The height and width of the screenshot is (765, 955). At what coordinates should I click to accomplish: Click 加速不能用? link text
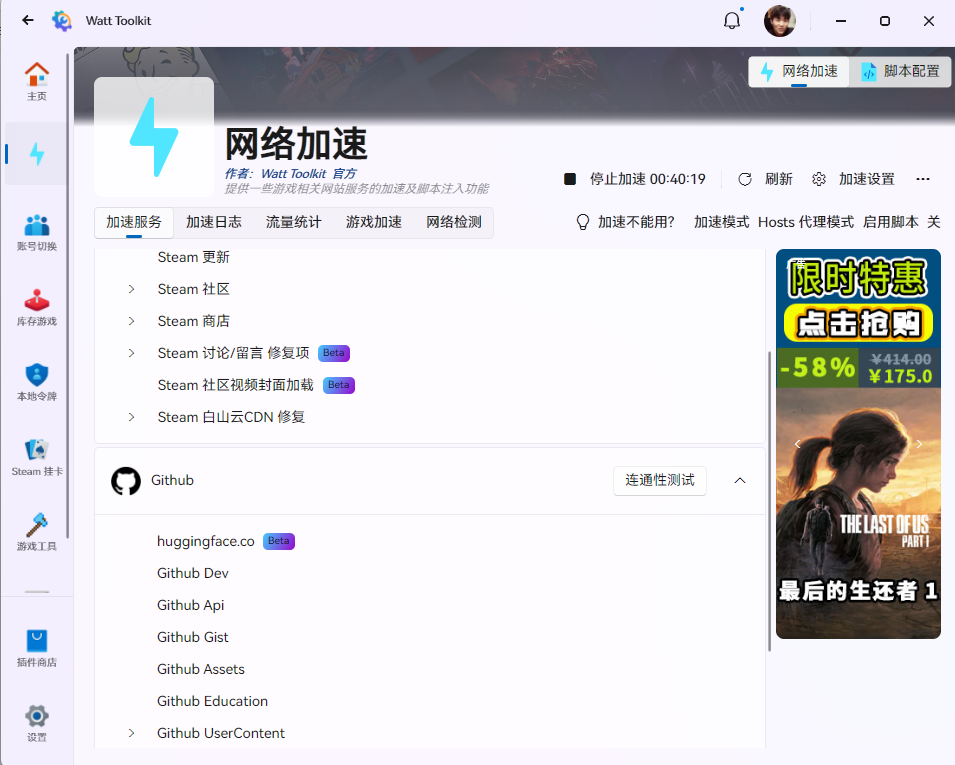(636, 222)
